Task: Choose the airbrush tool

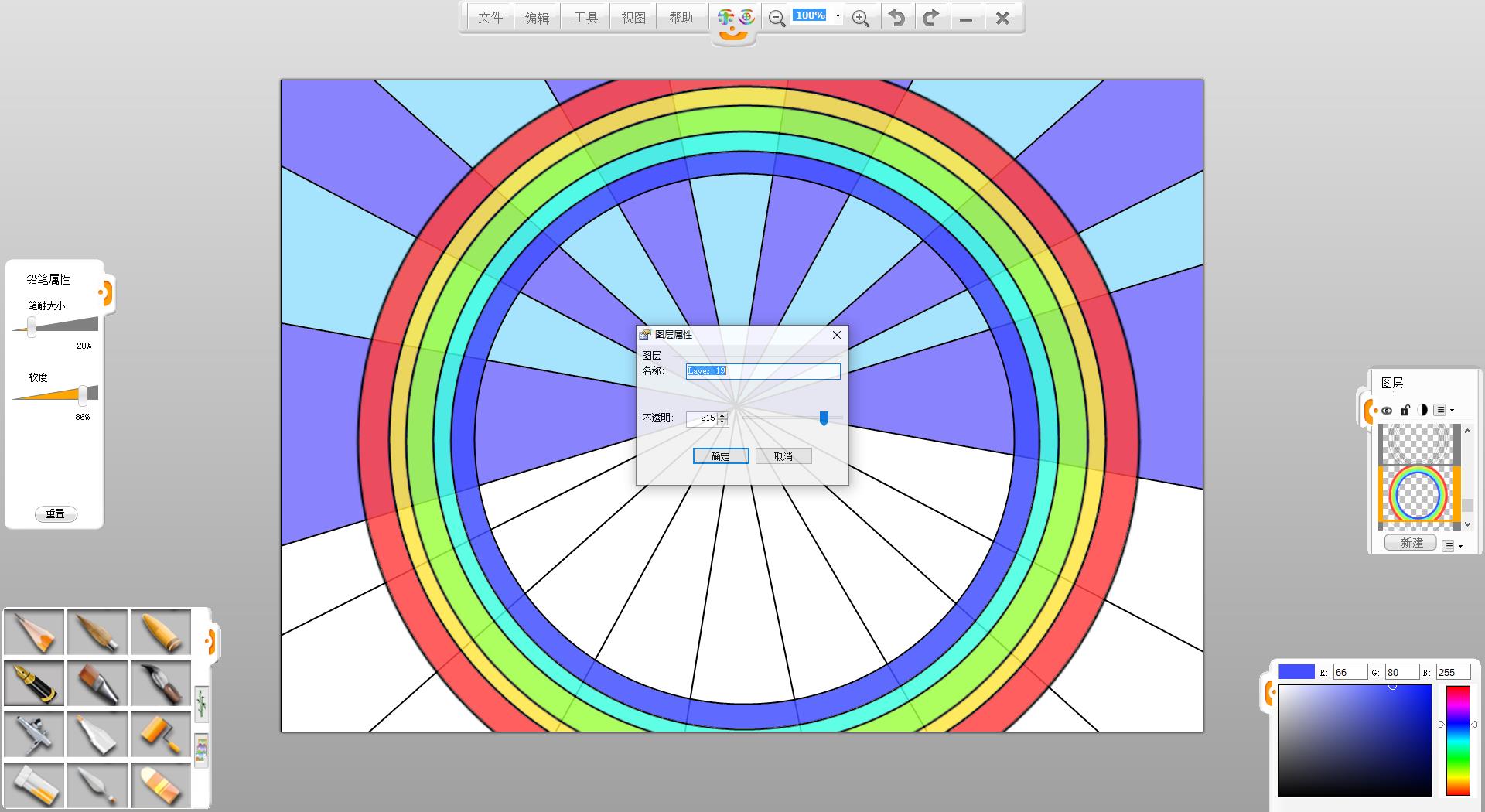Action: 34,734
